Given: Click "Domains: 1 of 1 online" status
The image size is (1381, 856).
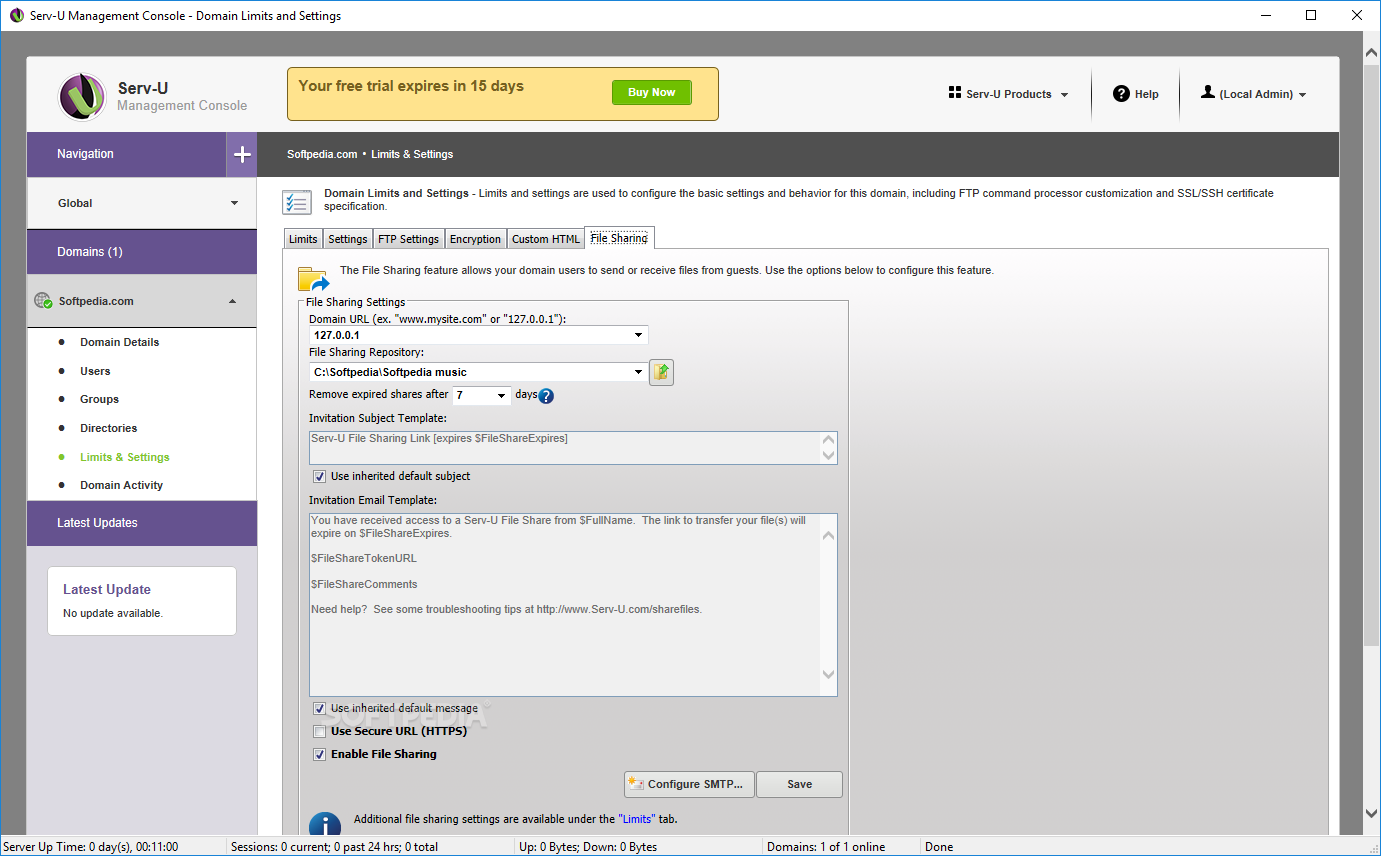Looking at the screenshot, I should coord(826,847).
